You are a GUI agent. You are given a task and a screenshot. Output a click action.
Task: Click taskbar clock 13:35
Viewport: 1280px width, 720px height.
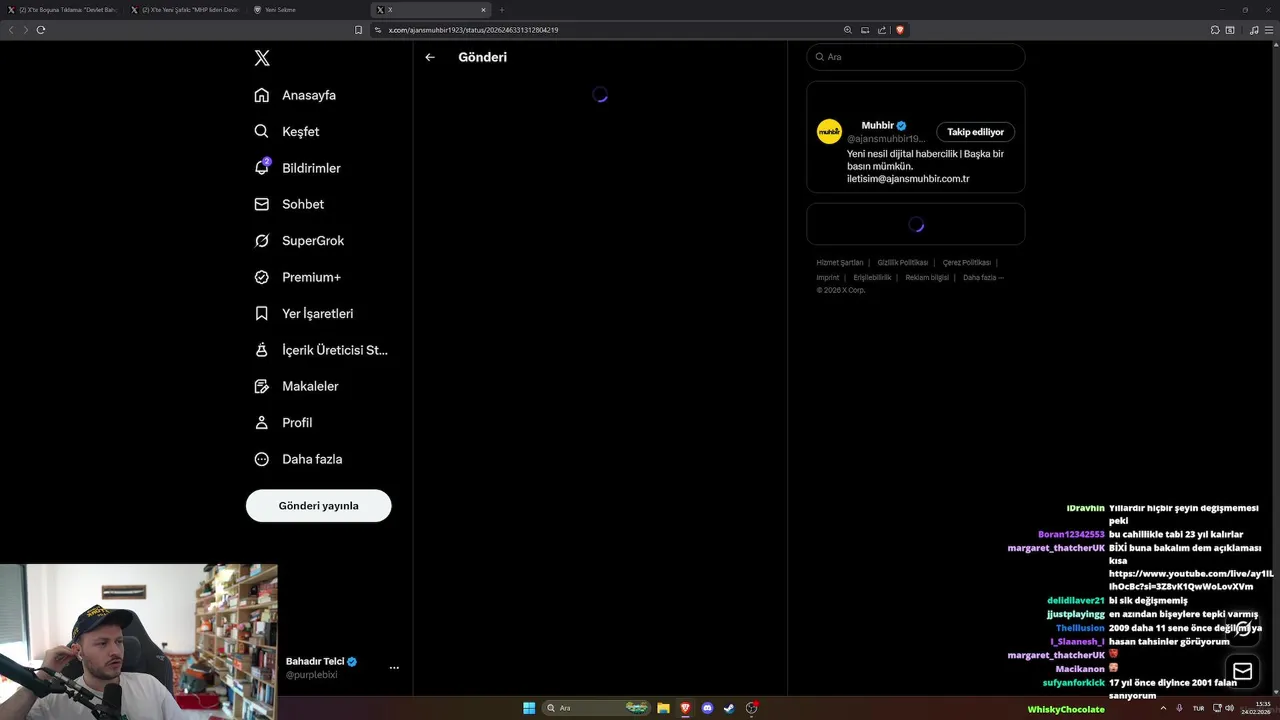tap(1256, 708)
